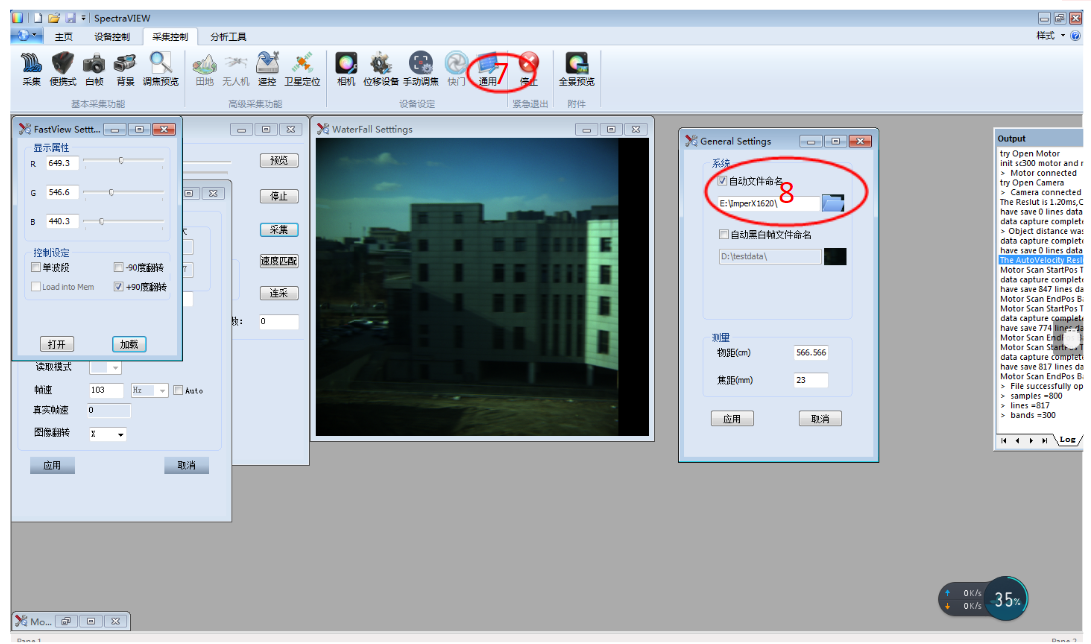Open the 相机 (Camera) settings icon
1091x644 pixels.
pyautogui.click(x=346, y=66)
